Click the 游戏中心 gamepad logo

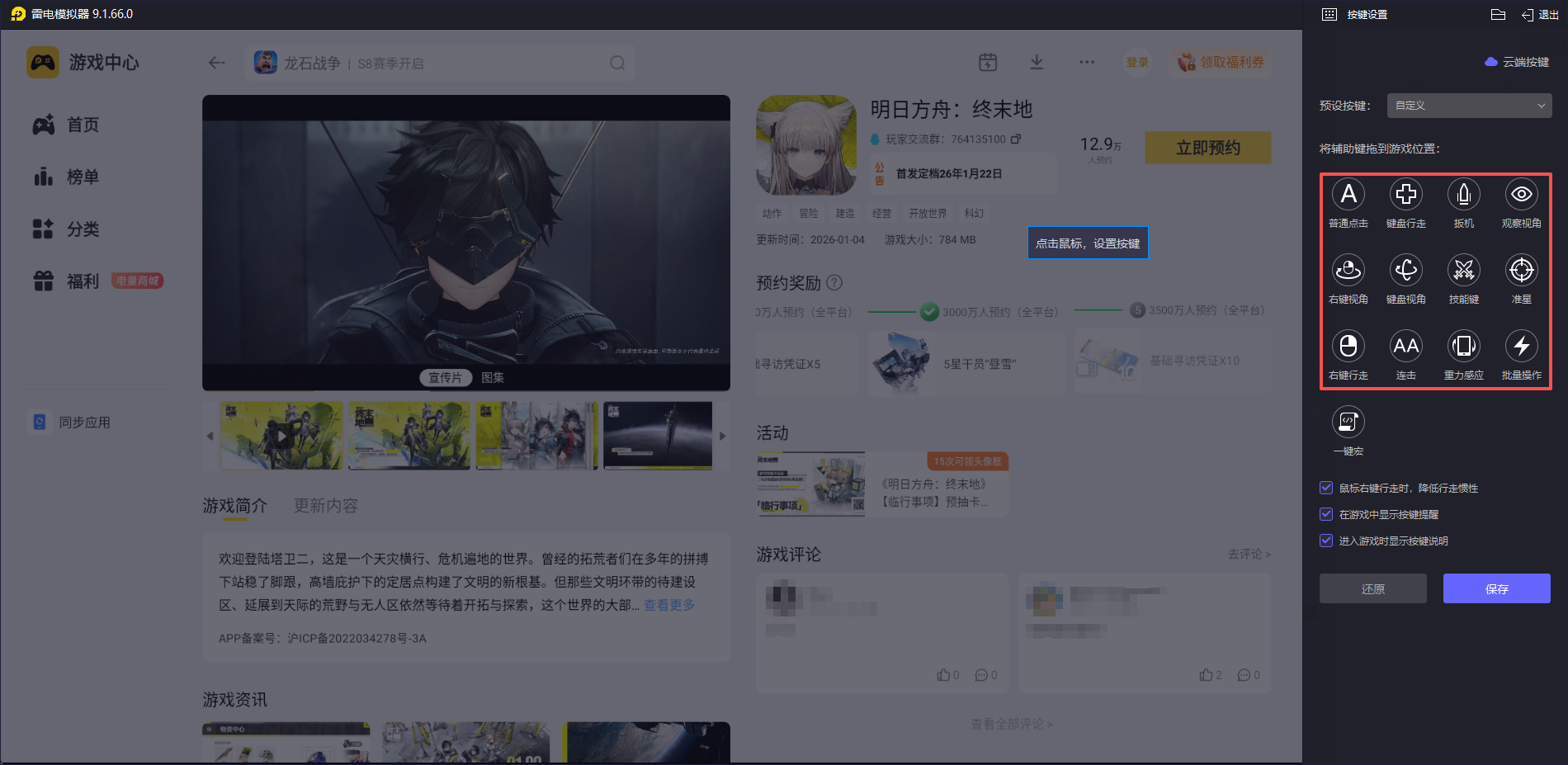pos(43,63)
